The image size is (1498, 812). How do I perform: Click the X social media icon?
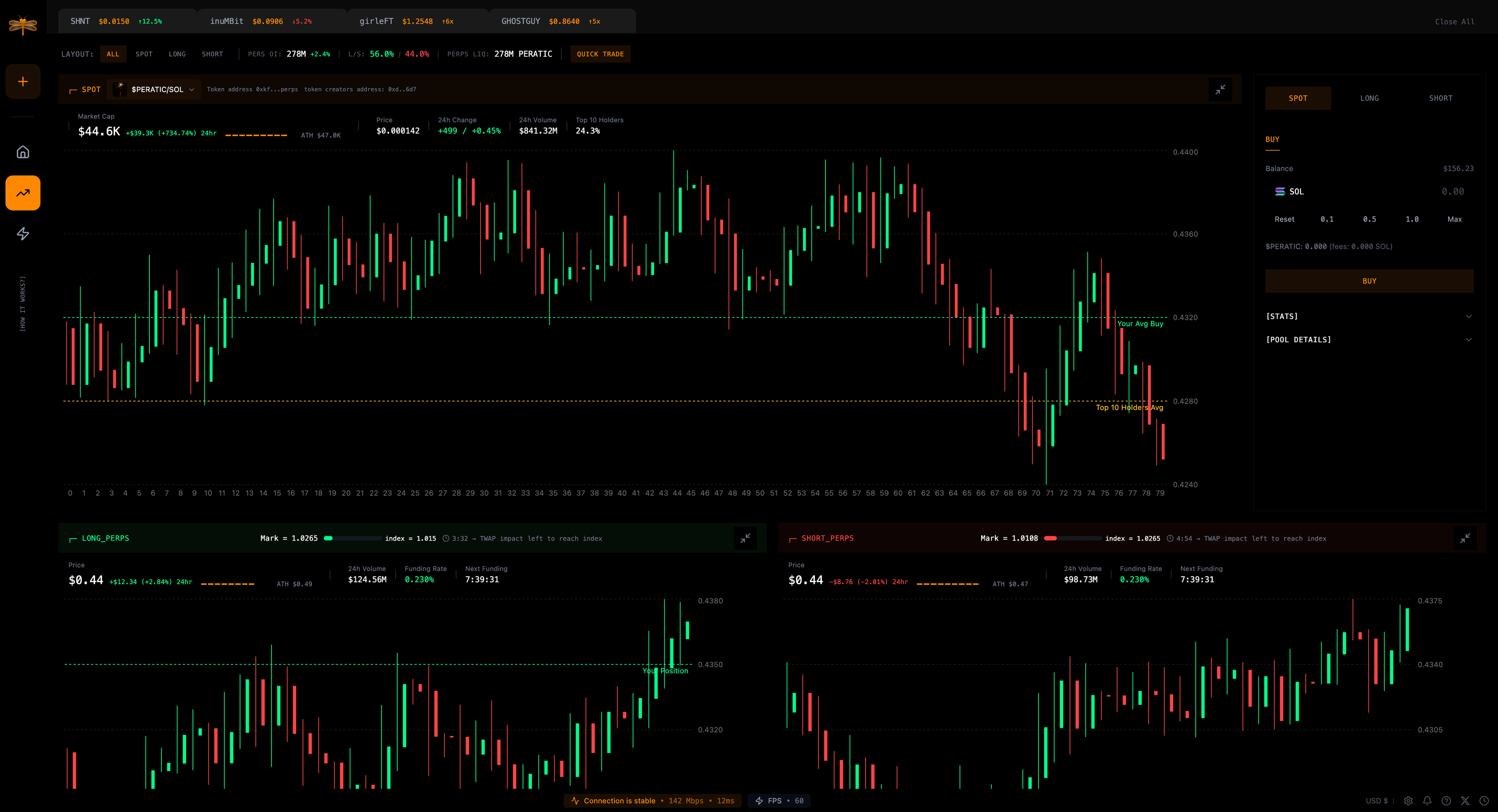point(1466,800)
